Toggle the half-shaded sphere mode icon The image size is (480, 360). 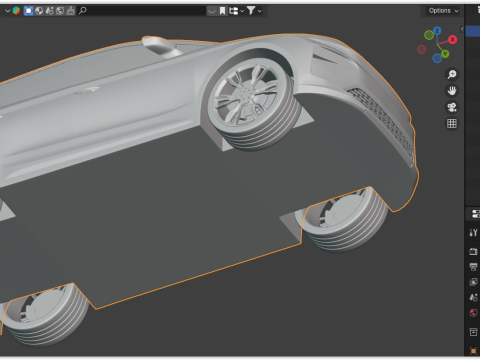coord(39,11)
